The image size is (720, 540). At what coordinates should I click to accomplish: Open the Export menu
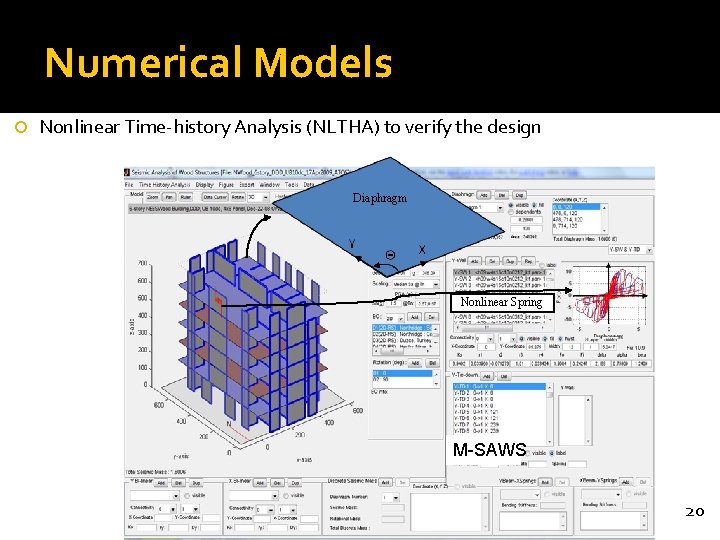pos(247,185)
